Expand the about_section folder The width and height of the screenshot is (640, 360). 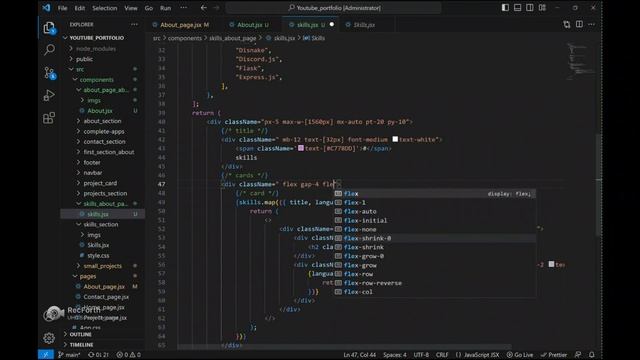tap(102, 121)
